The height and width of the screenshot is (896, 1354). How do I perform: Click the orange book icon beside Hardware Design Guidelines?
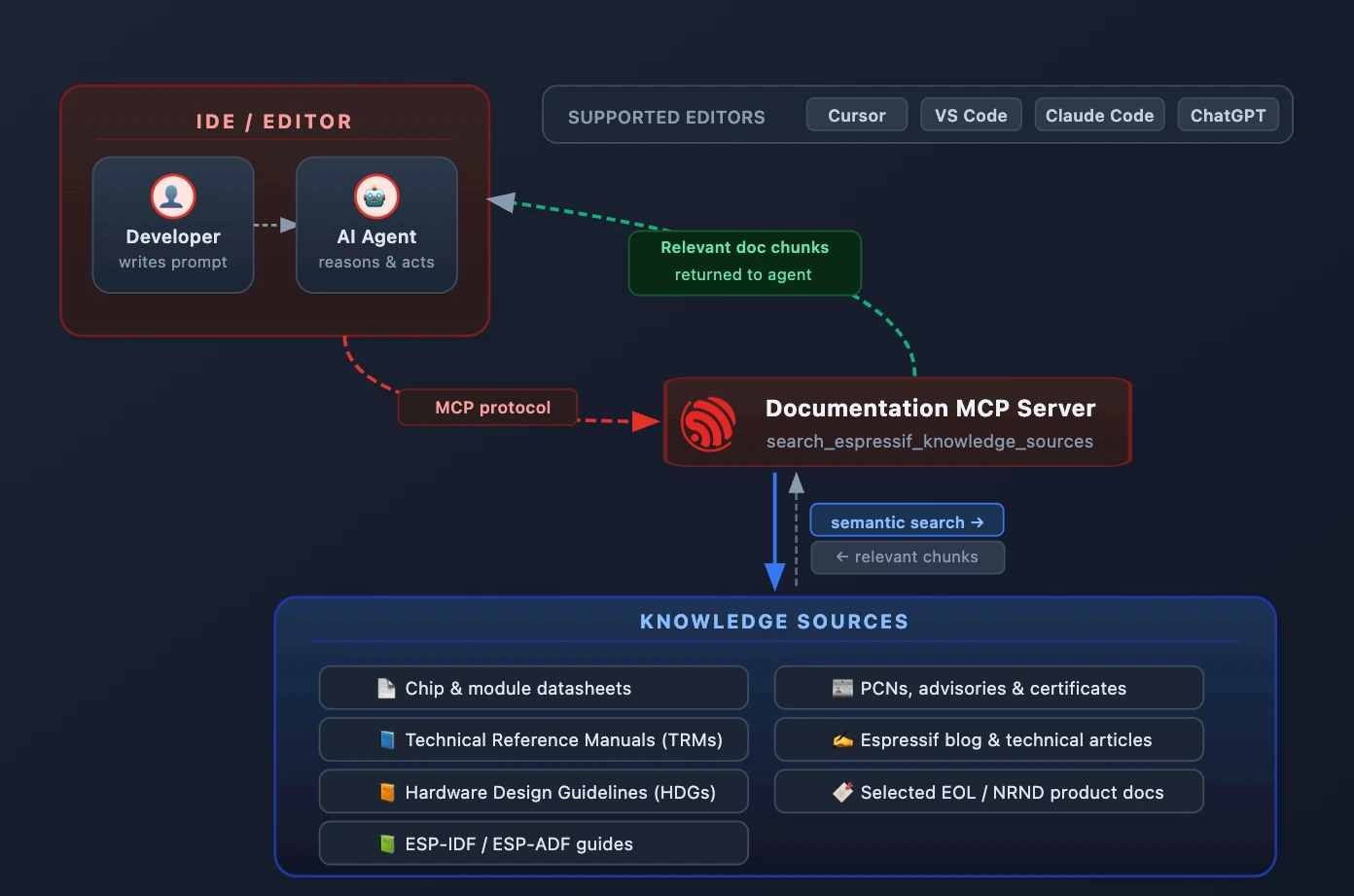(386, 793)
